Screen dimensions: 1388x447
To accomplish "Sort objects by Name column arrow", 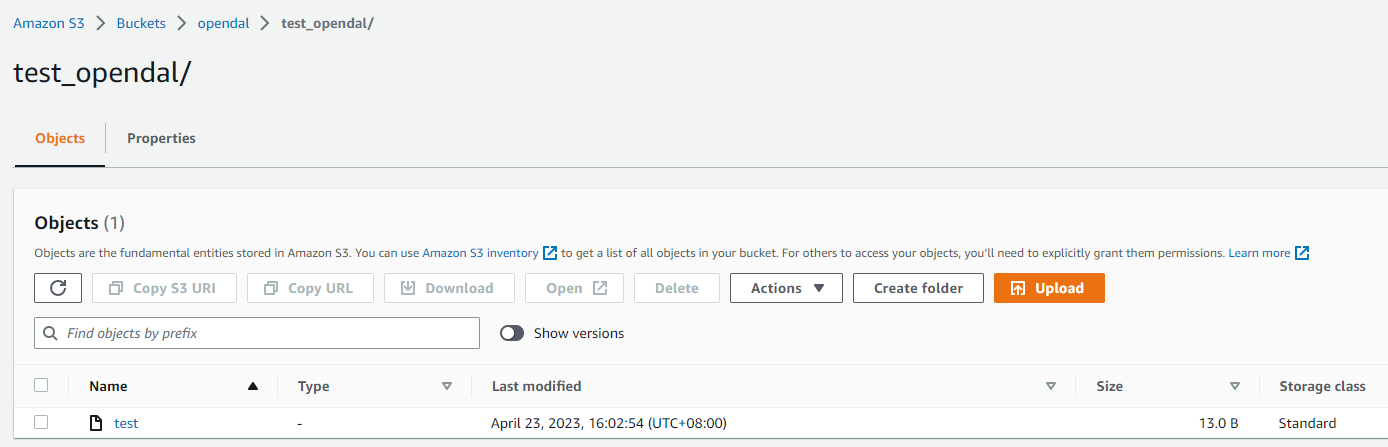I will (x=253, y=386).
